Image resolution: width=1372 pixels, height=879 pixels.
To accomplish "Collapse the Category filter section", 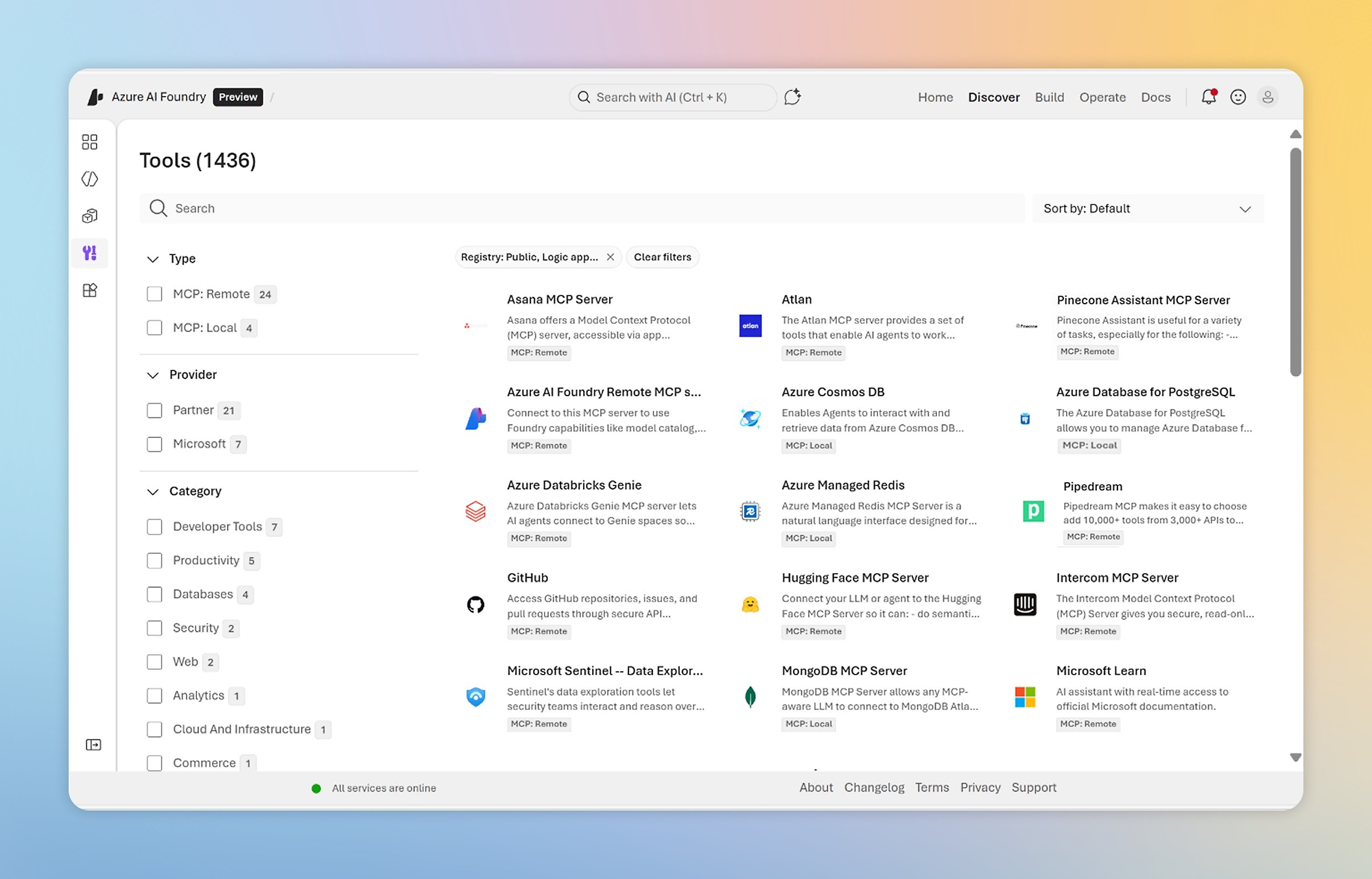I will (153, 492).
